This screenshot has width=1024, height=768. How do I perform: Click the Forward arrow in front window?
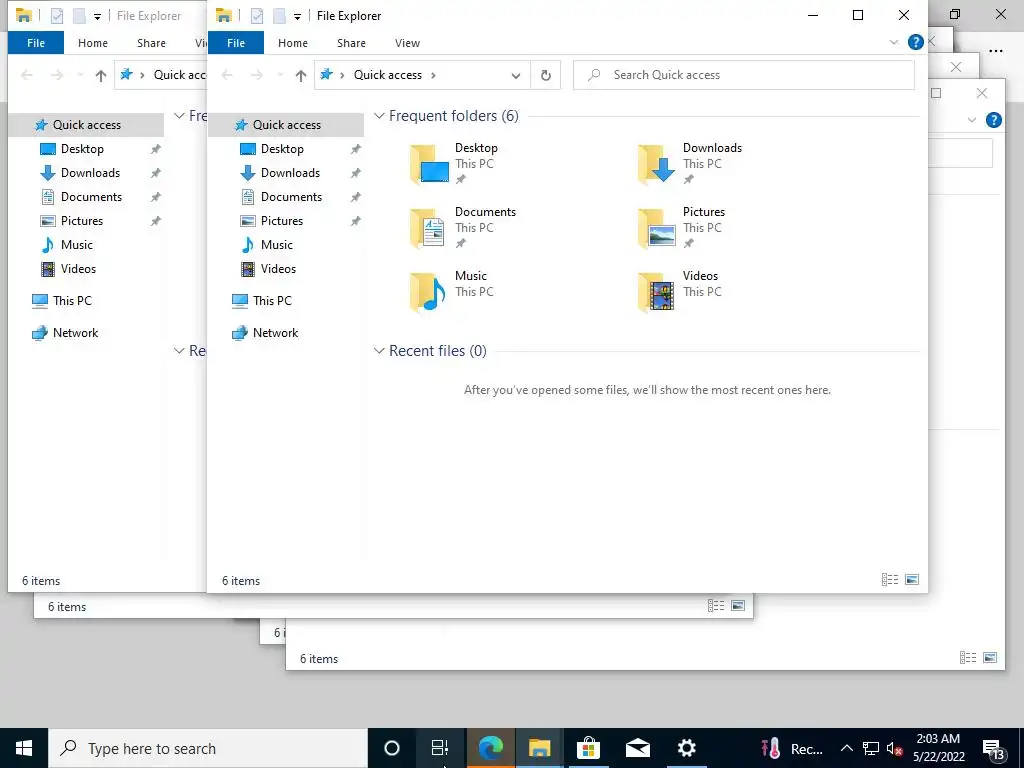pyautogui.click(x=257, y=75)
